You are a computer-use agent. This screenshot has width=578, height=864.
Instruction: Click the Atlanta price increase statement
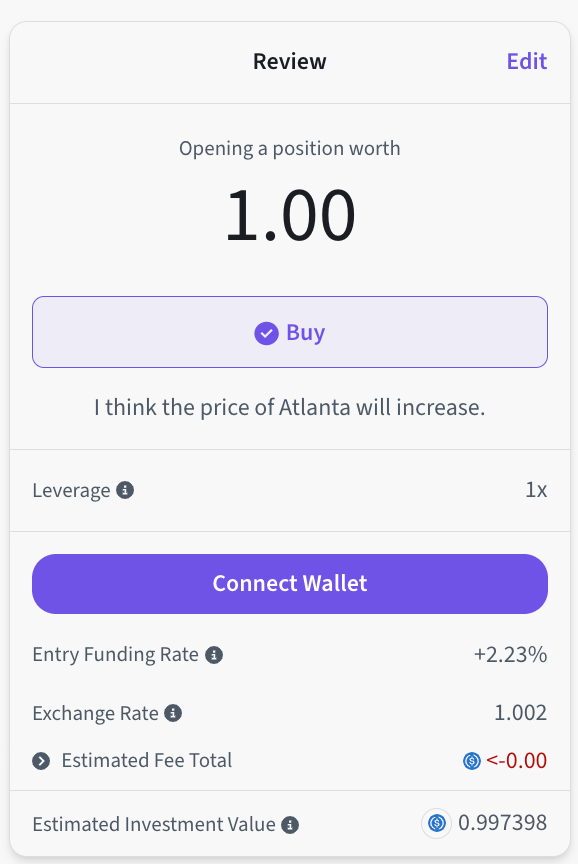point(290,408)
